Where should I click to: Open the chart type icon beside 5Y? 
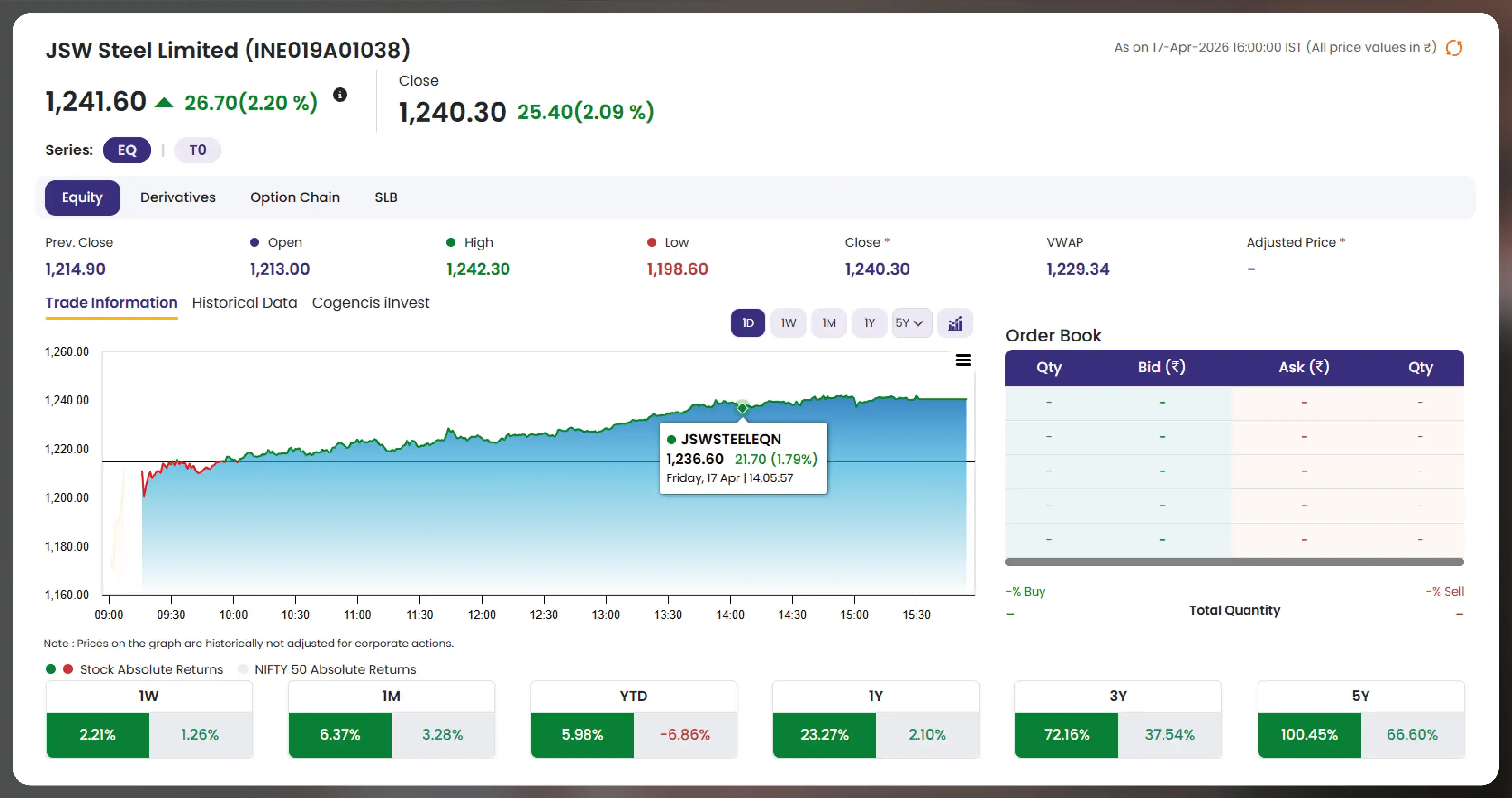point(955,323)
